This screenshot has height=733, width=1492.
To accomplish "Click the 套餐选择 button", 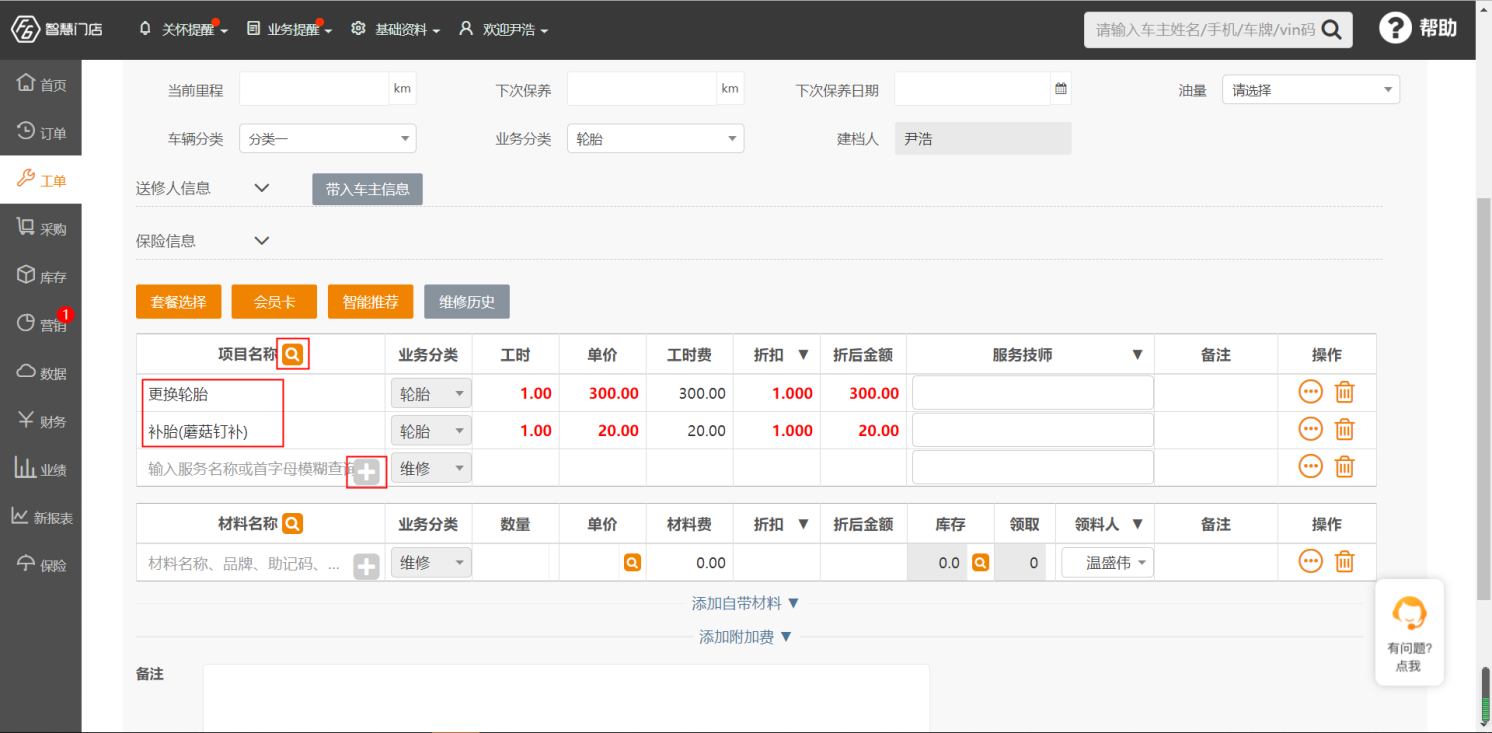I will [x=178, y=302].
